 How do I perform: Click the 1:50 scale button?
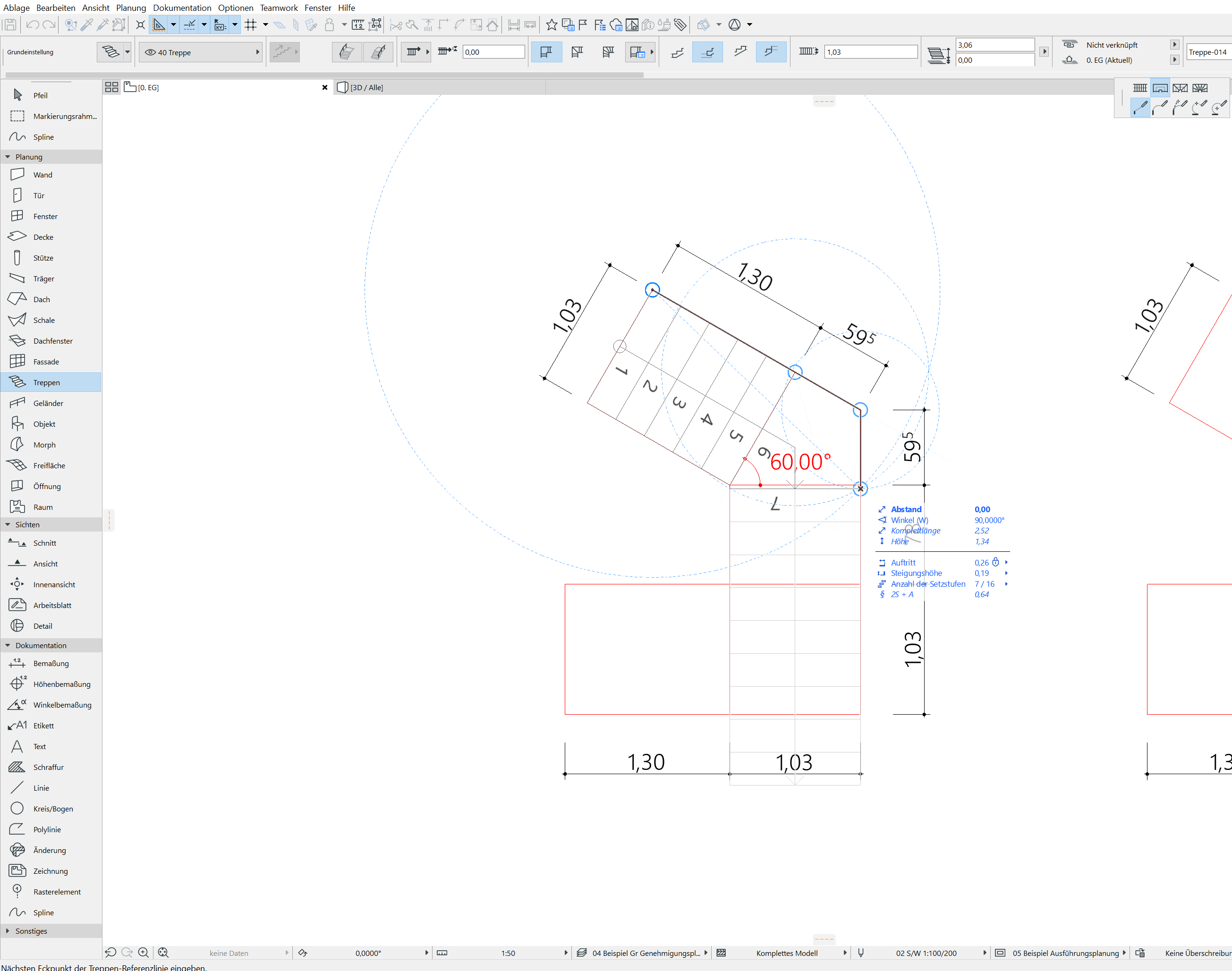click(x=507, y=953)
